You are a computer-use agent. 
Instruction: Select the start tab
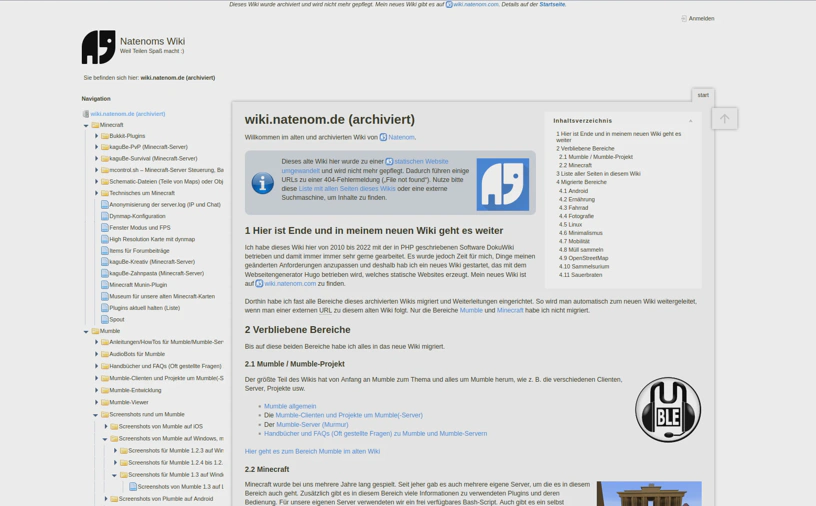(x=703, y=95)
